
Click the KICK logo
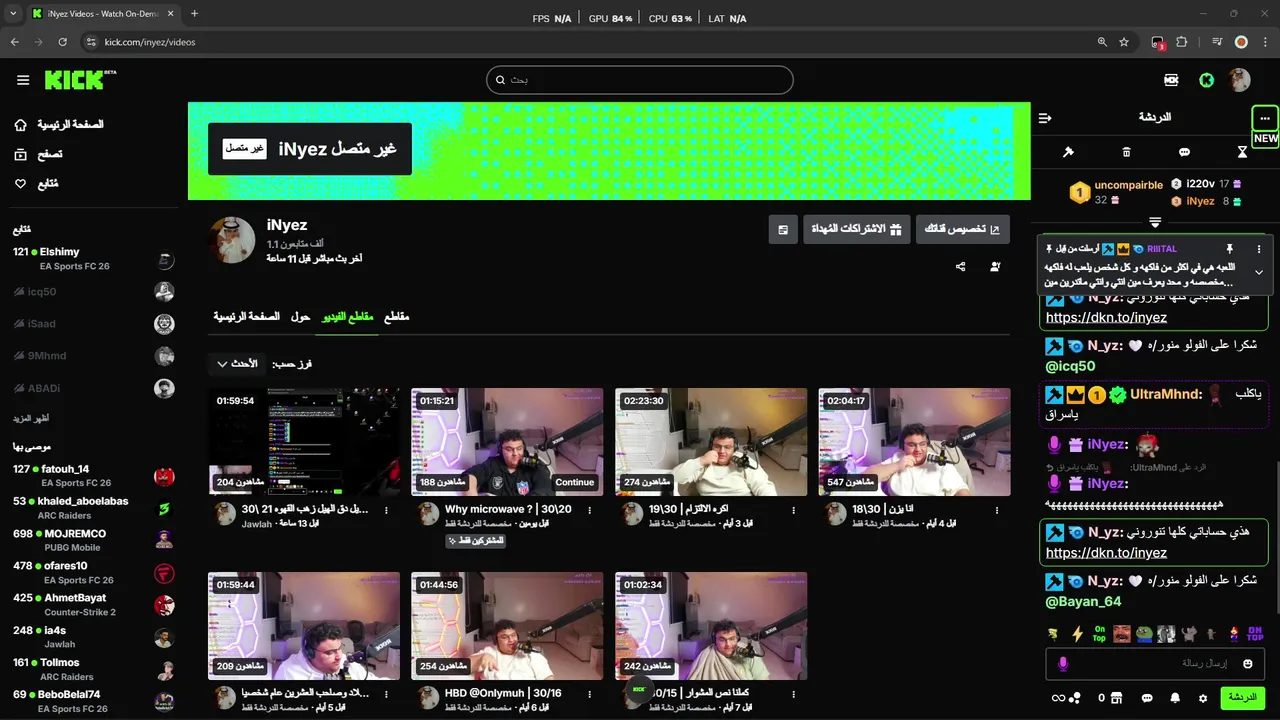pyautogui.click(x=80, y=79)
